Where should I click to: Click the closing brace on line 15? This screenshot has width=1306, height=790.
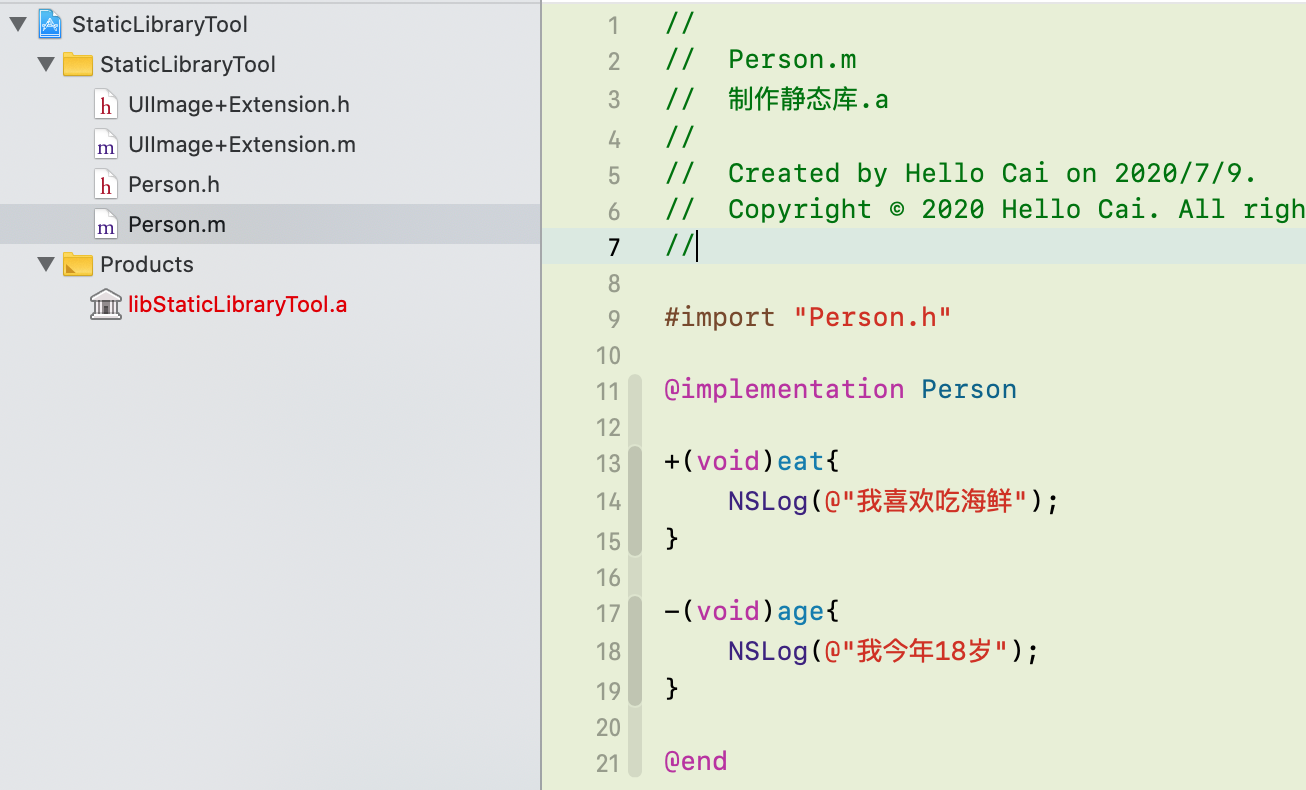672,538
